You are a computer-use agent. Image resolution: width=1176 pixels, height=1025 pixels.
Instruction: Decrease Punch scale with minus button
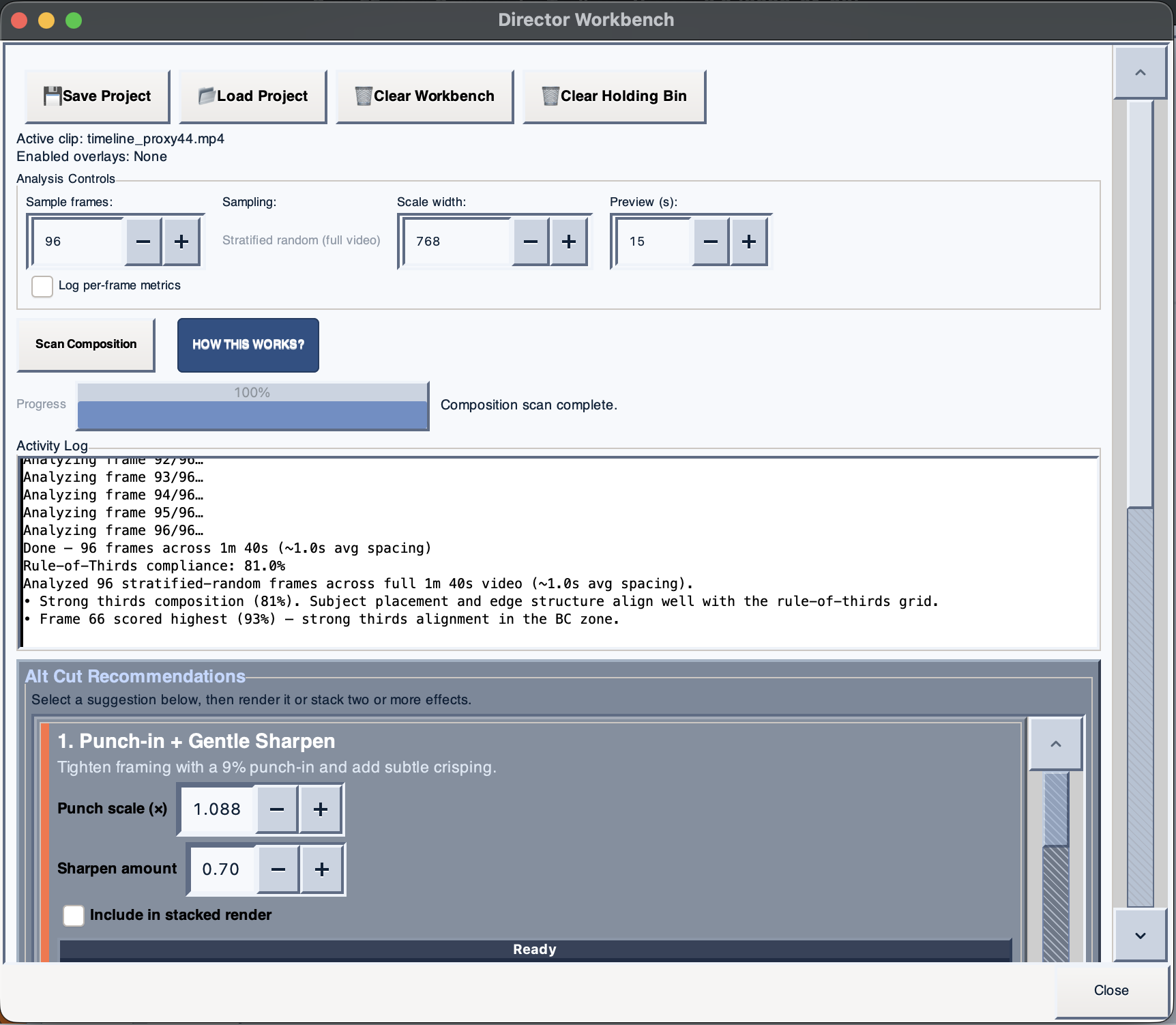coord(277,809)
